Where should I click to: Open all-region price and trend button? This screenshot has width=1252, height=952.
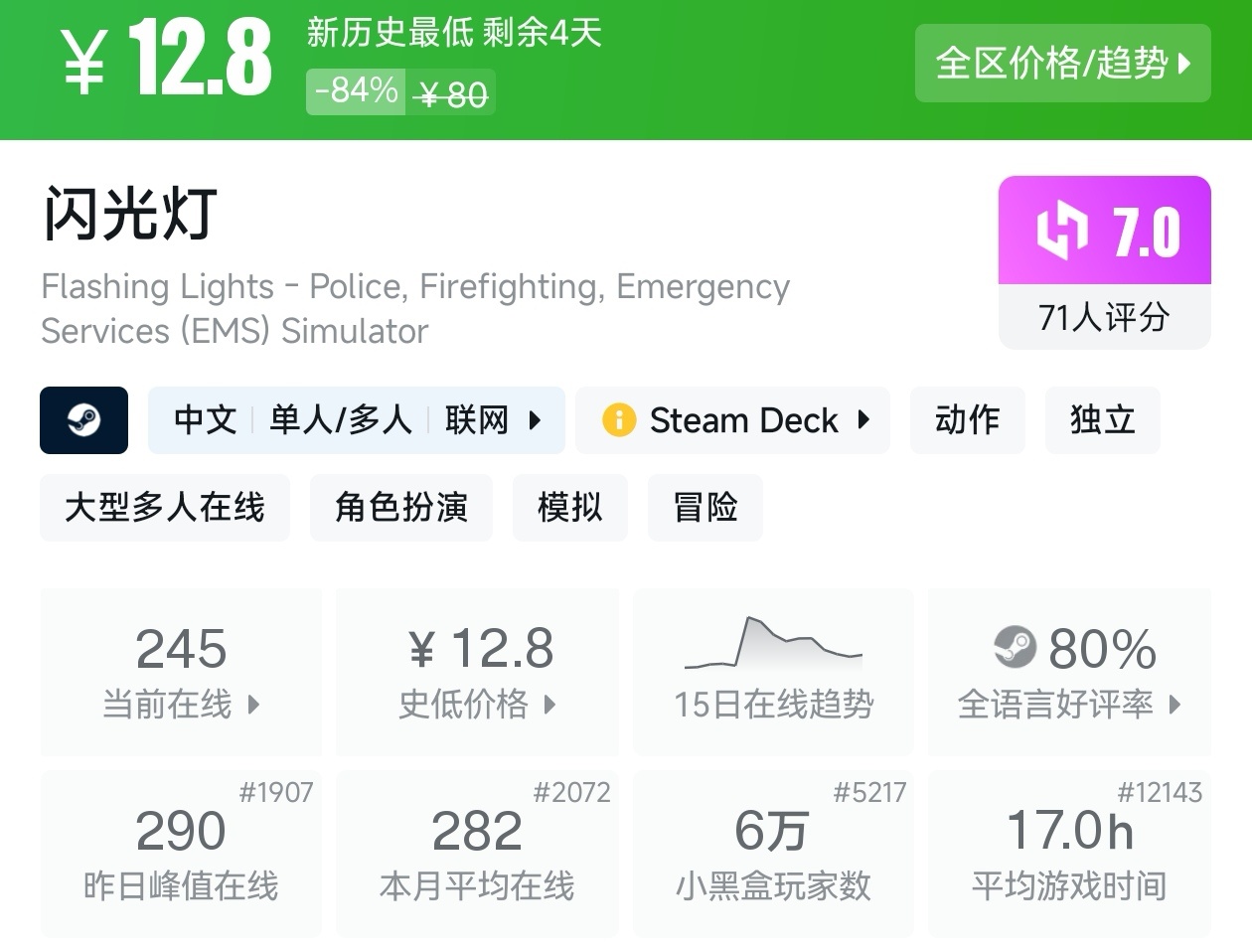(x=1062, y=64)
